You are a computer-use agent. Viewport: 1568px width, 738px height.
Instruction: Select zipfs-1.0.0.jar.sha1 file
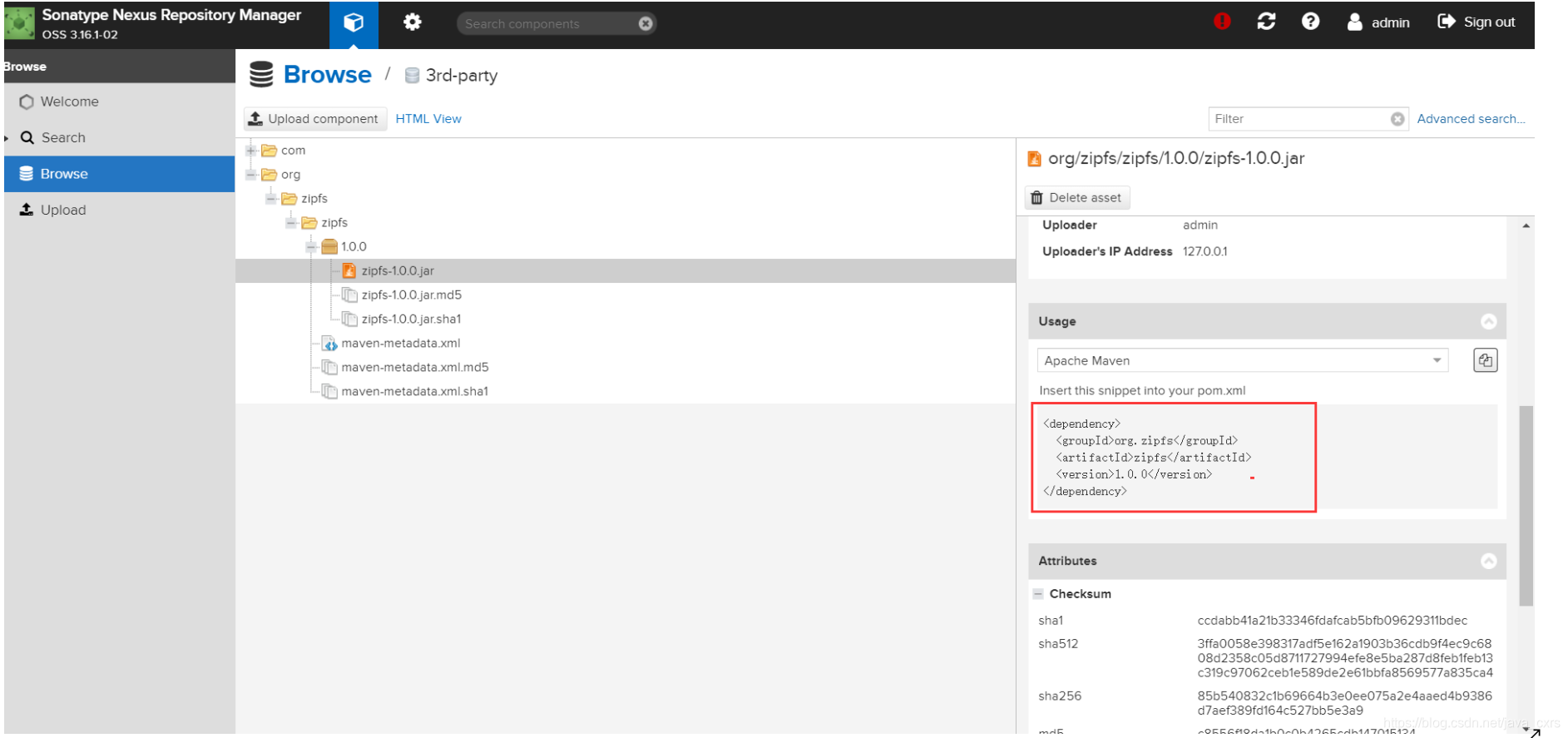411,319
